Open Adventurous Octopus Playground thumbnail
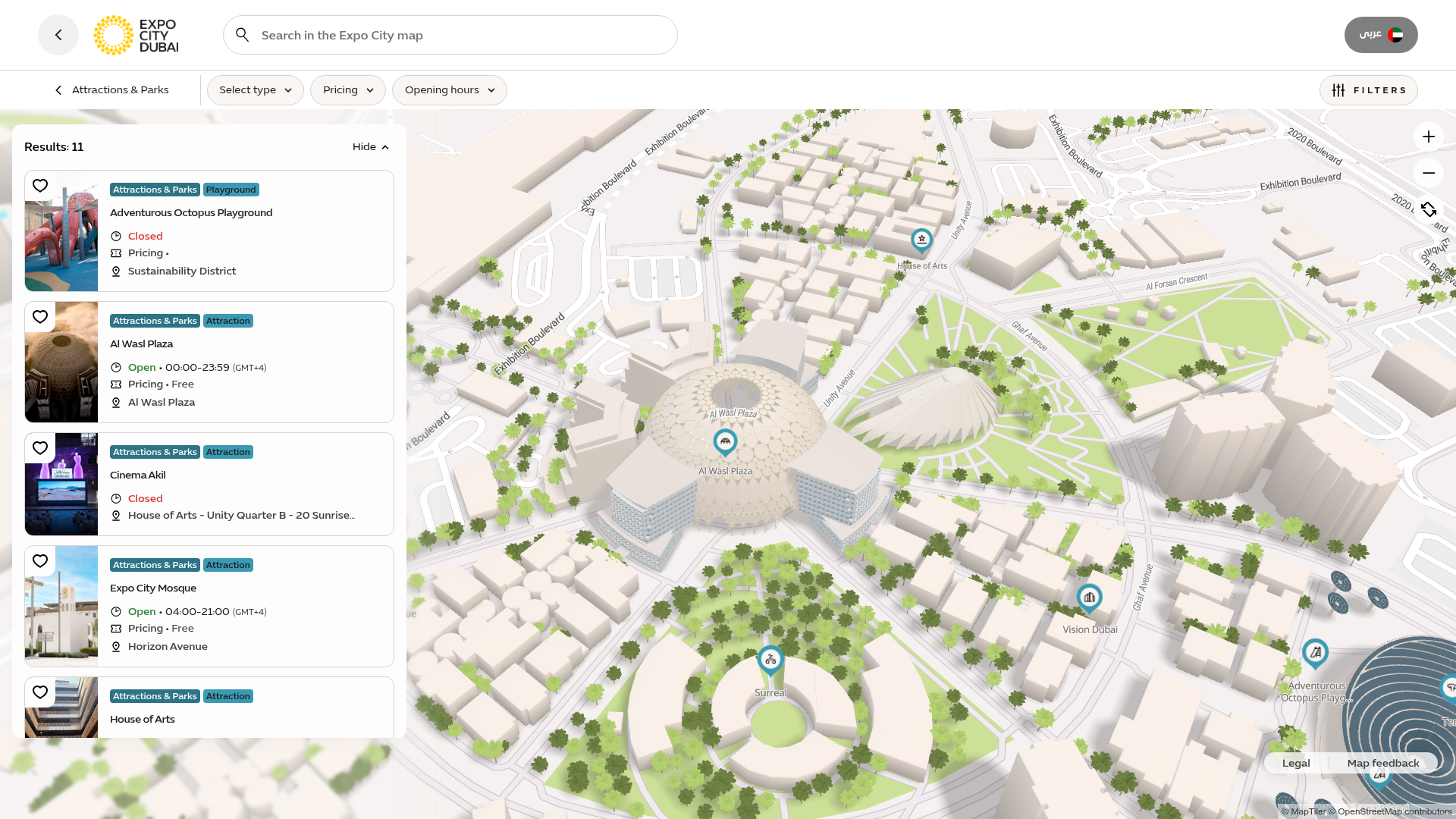Viewport: 1456px width, 819px height. coord(61,231)
